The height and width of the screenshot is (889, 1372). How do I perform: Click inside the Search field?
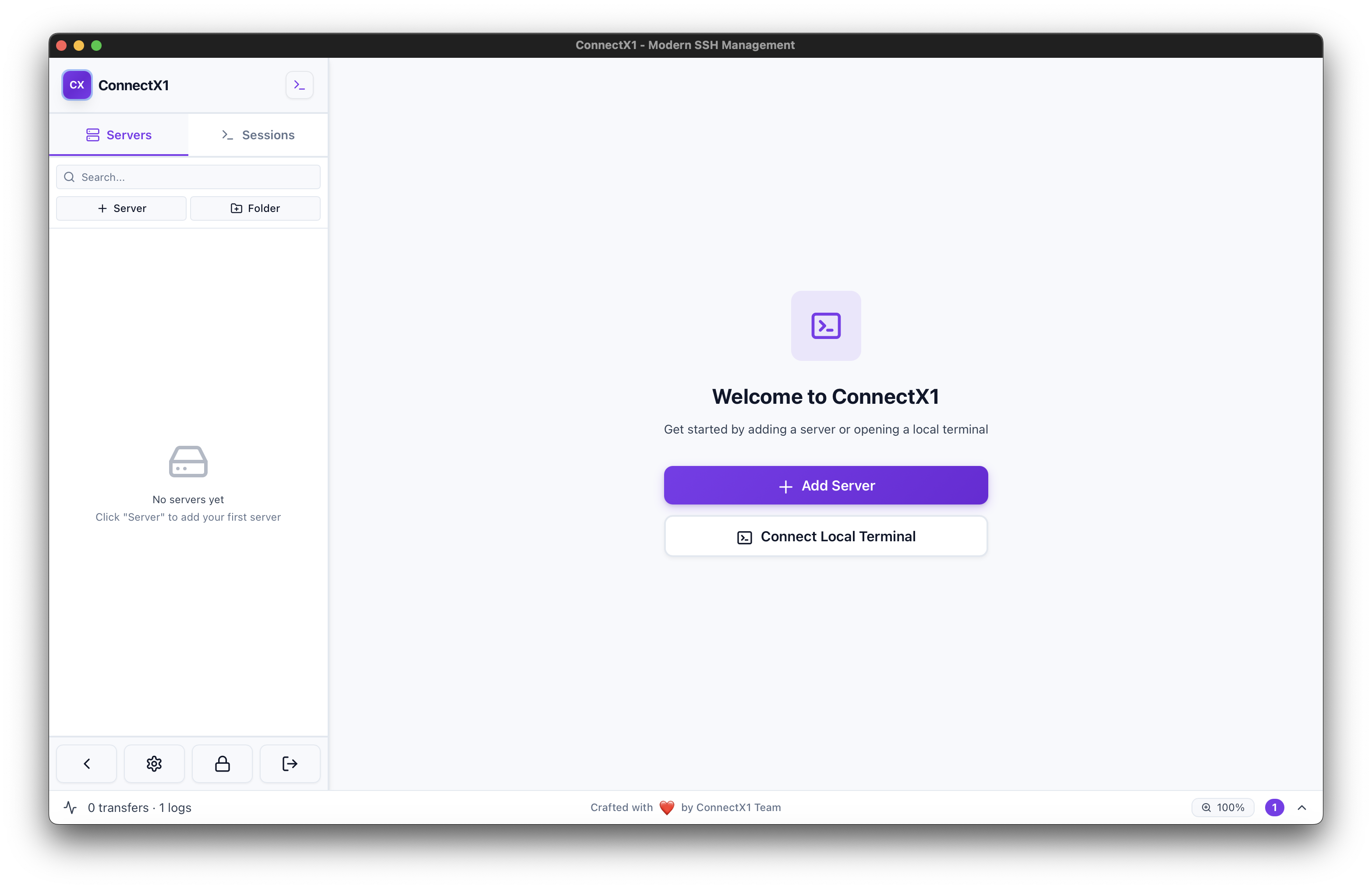point(188,177)
